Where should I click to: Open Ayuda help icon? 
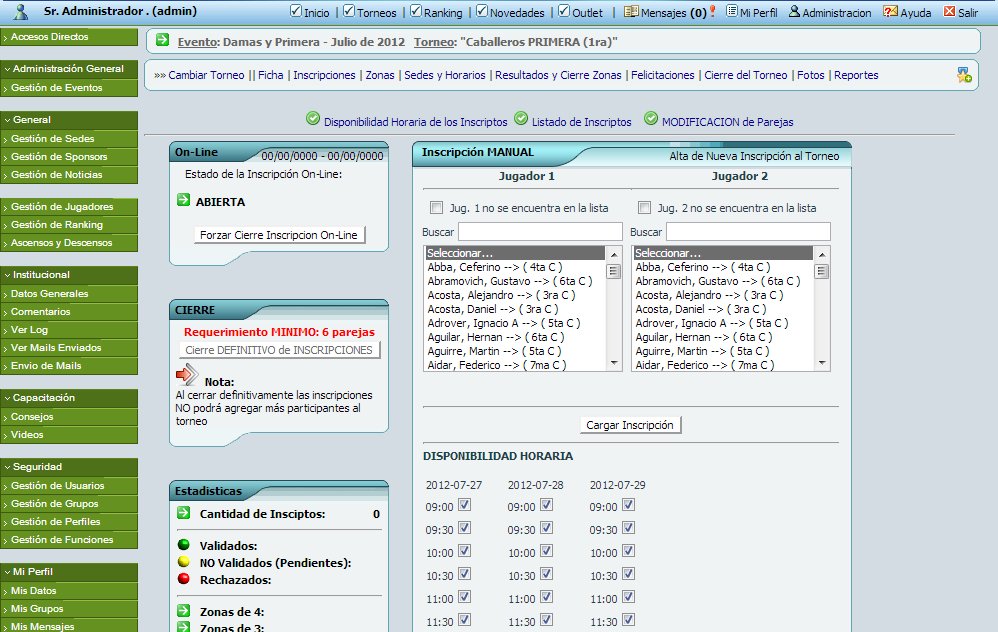[891, 12]
